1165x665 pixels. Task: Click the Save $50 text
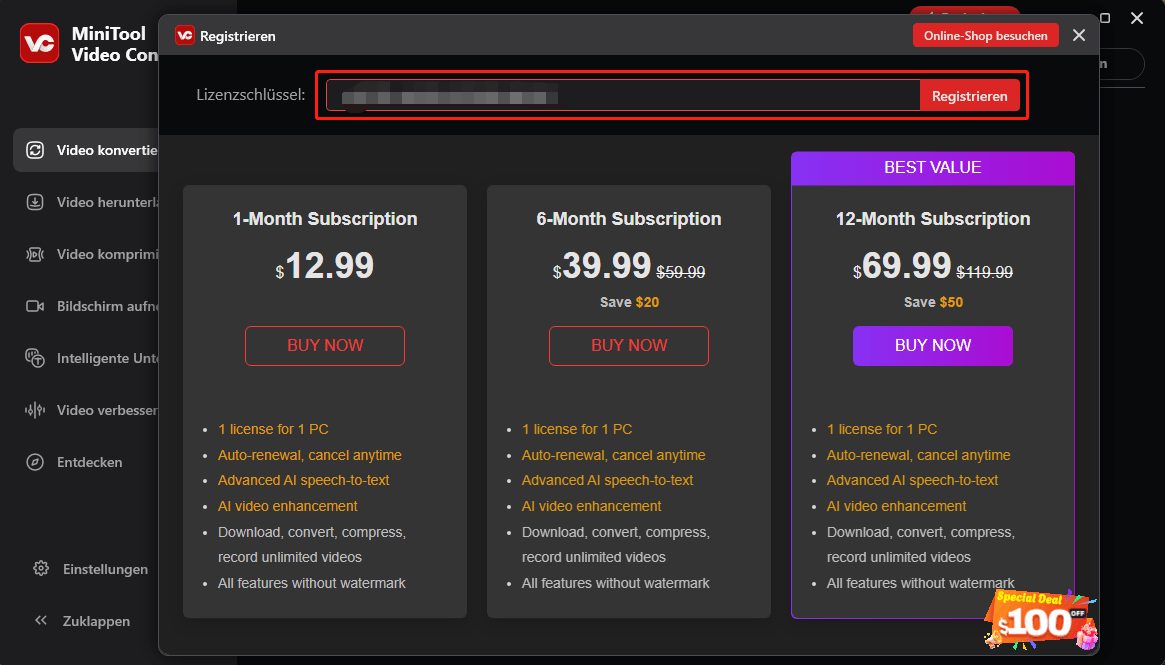coord(933,302)
